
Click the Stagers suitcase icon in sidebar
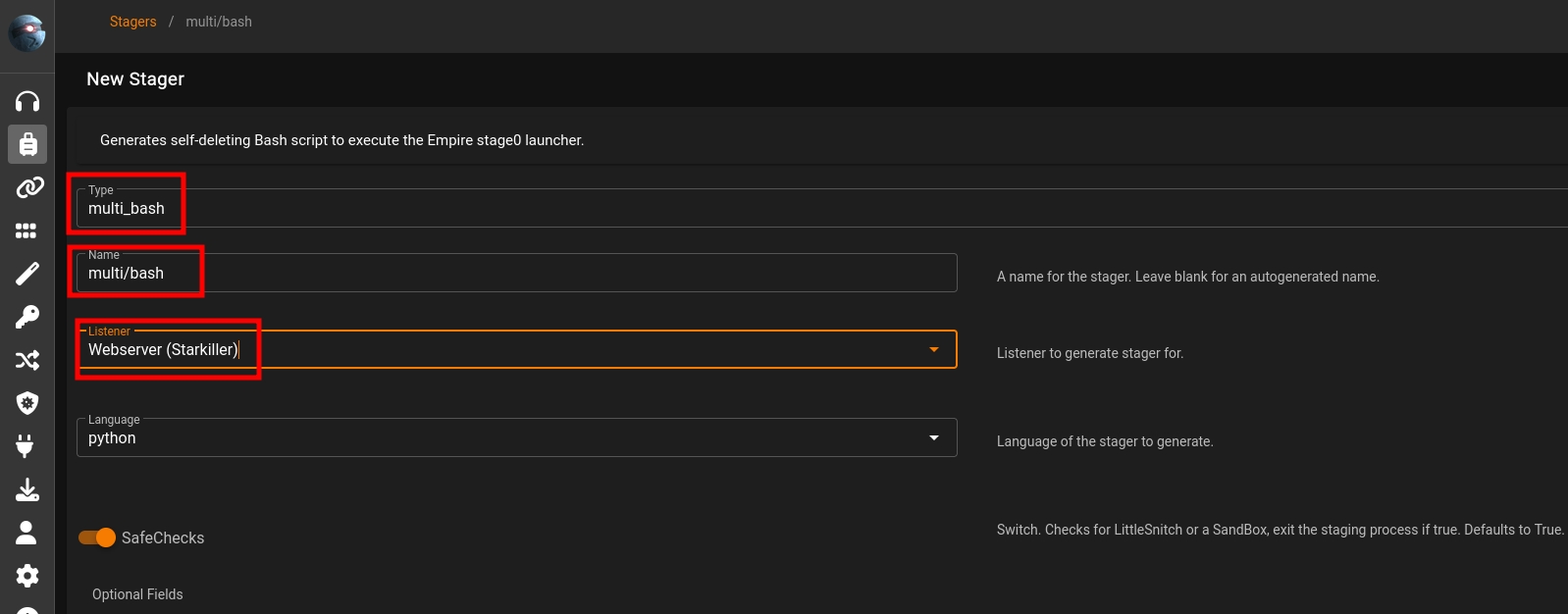[x=27, y=144]
